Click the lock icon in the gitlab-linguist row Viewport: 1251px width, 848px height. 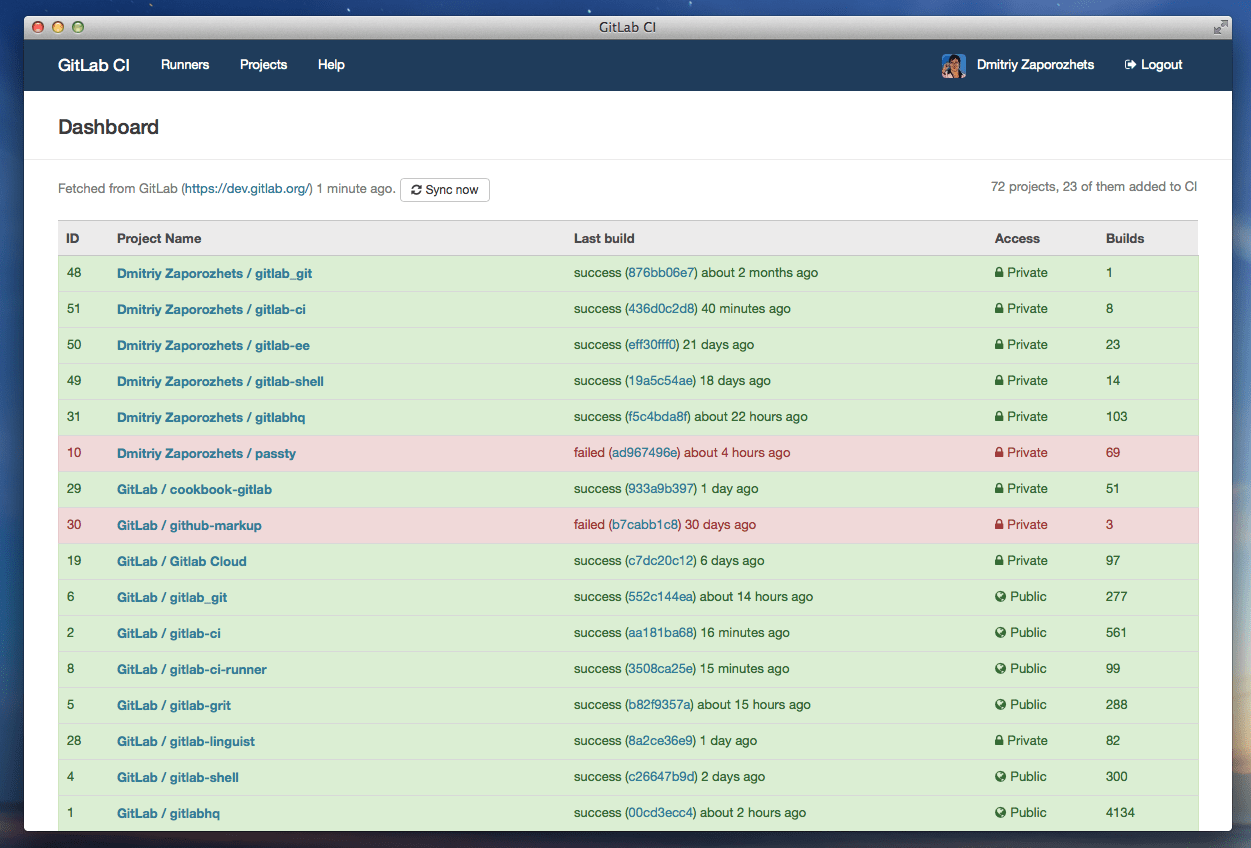[999, 741]
